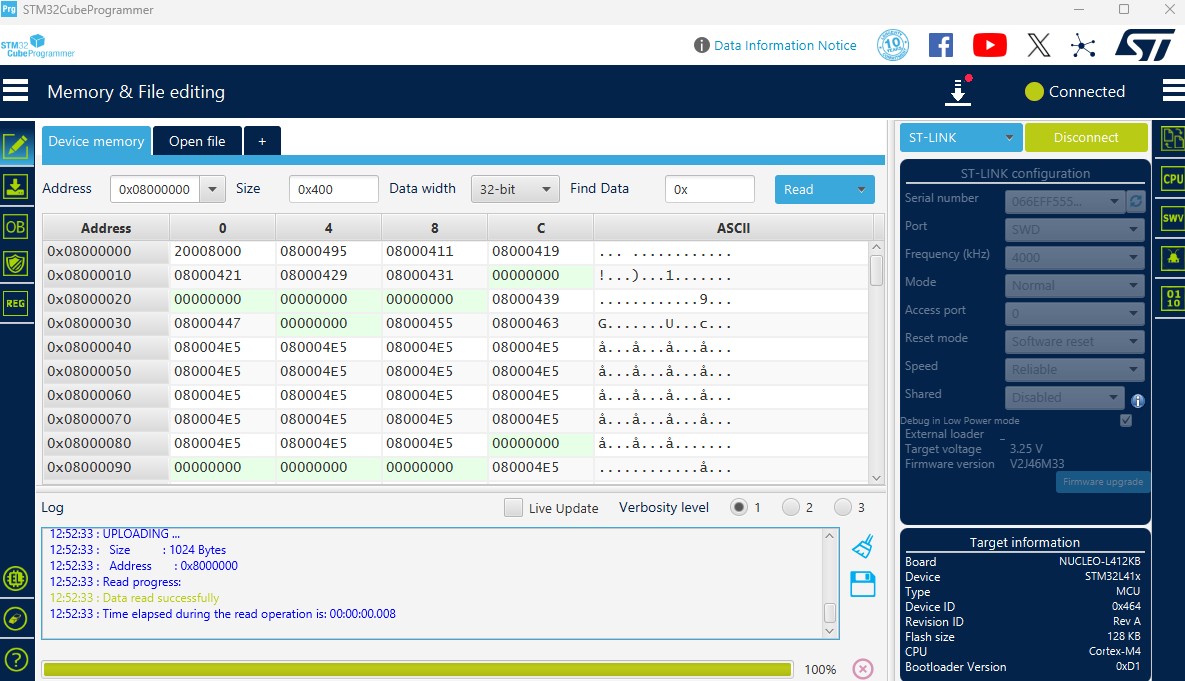1185x681 pixels.
Task: Expand the Read button dropdown arrow
Action: (x=860, y=189)
